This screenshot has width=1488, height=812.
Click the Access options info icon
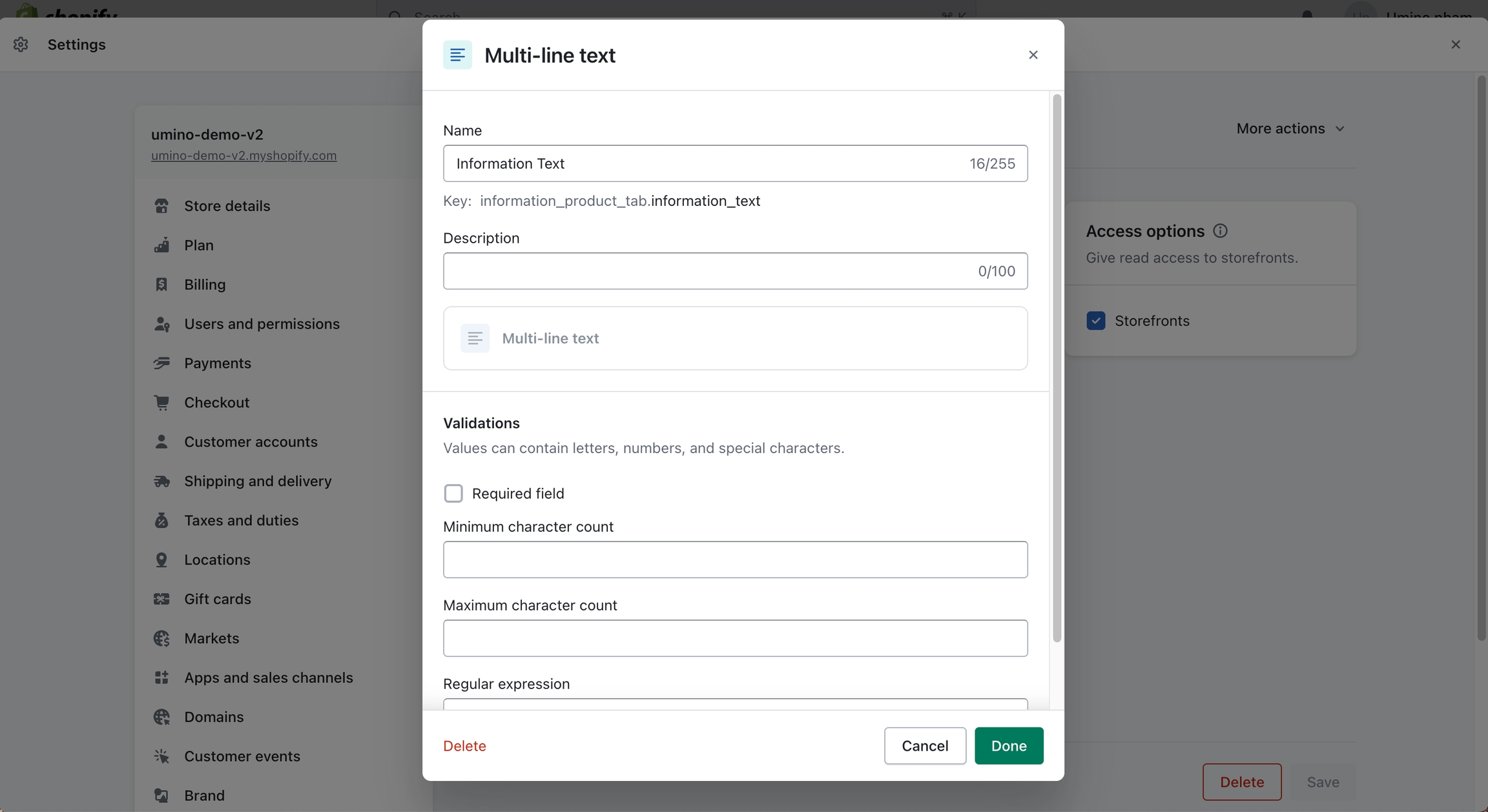pyautogui.click(x=1220, y=231)
